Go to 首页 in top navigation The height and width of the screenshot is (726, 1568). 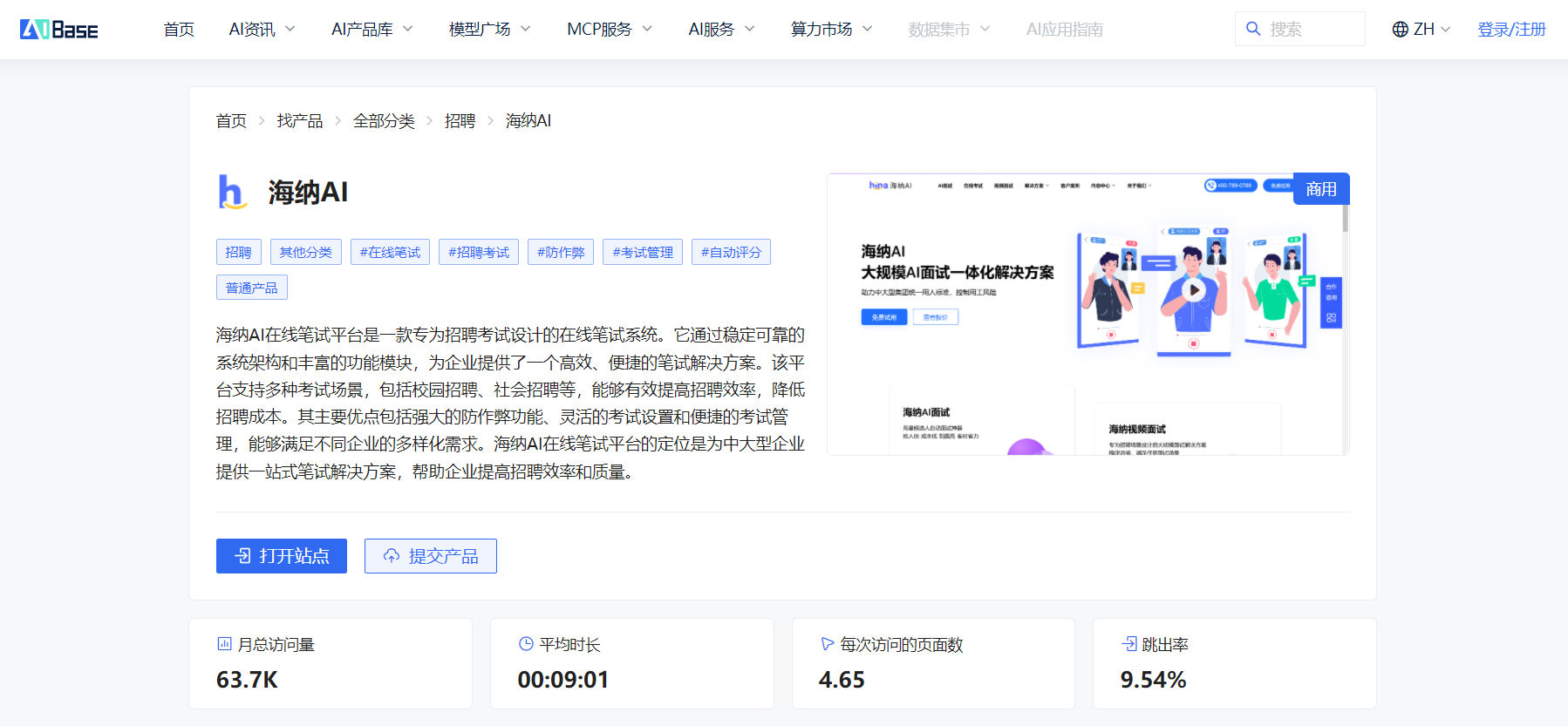[x=179, y=30]
